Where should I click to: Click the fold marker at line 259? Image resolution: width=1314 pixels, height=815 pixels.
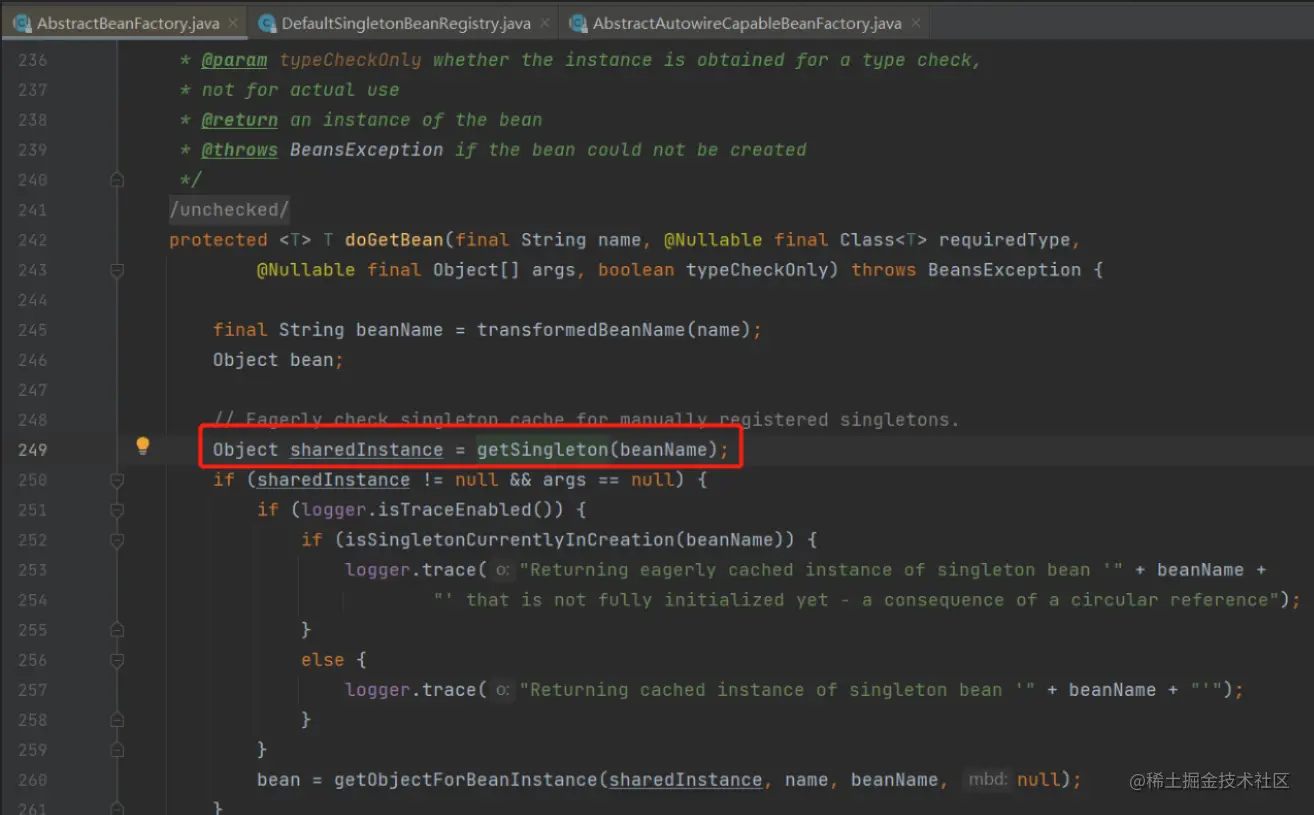tap(117, 750)
